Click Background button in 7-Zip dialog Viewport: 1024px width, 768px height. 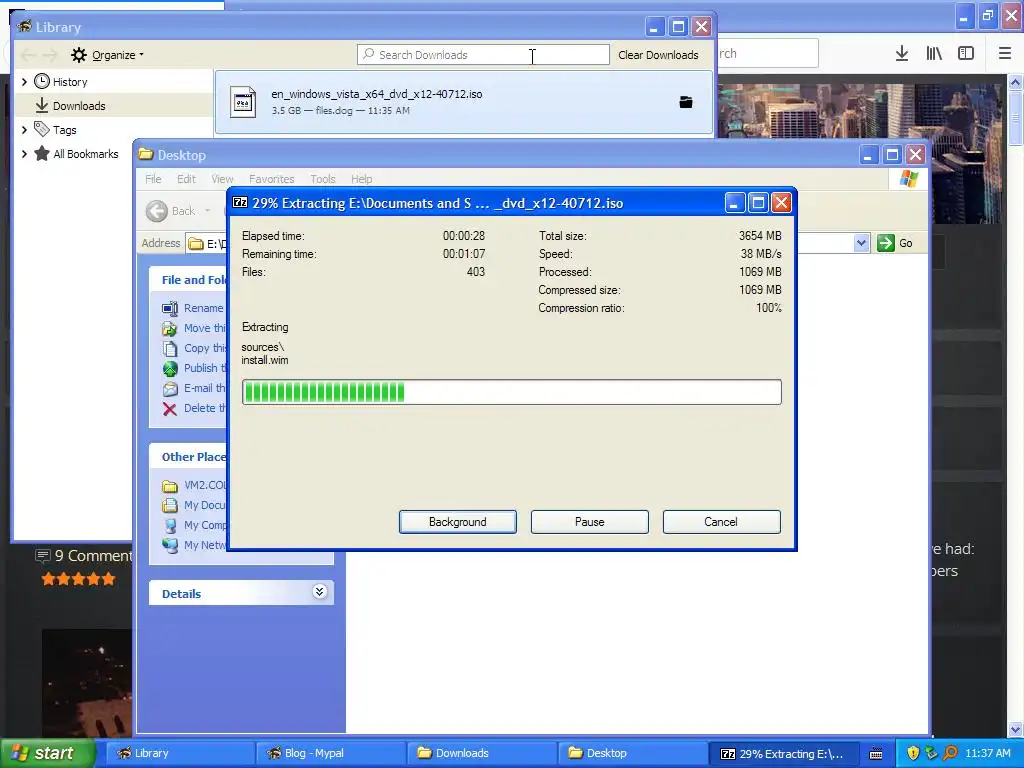pos(457,522)
